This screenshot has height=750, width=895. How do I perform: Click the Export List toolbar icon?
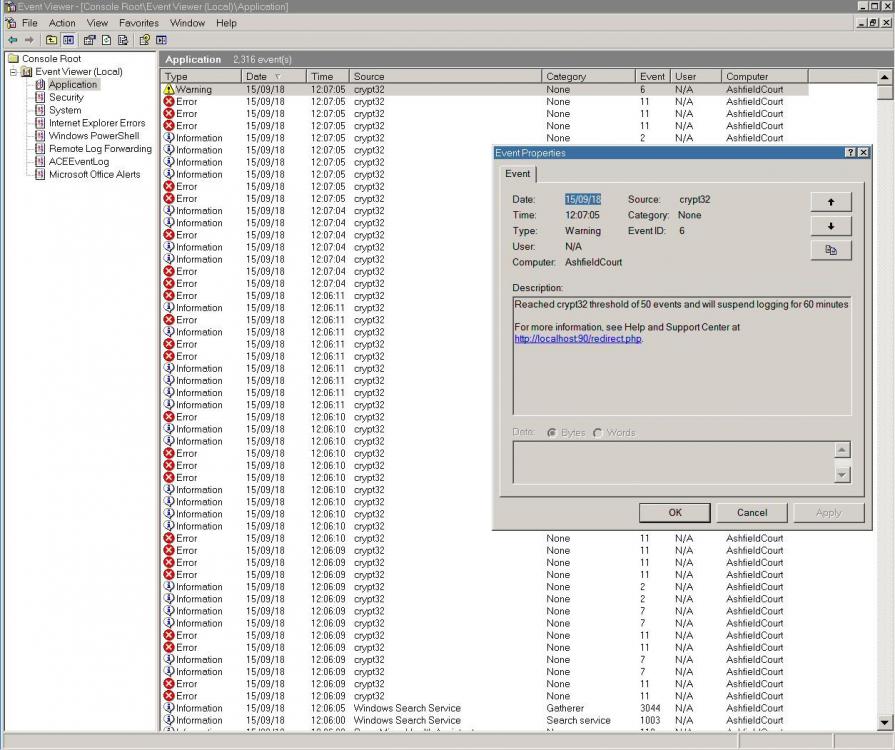tap(123, 40)
